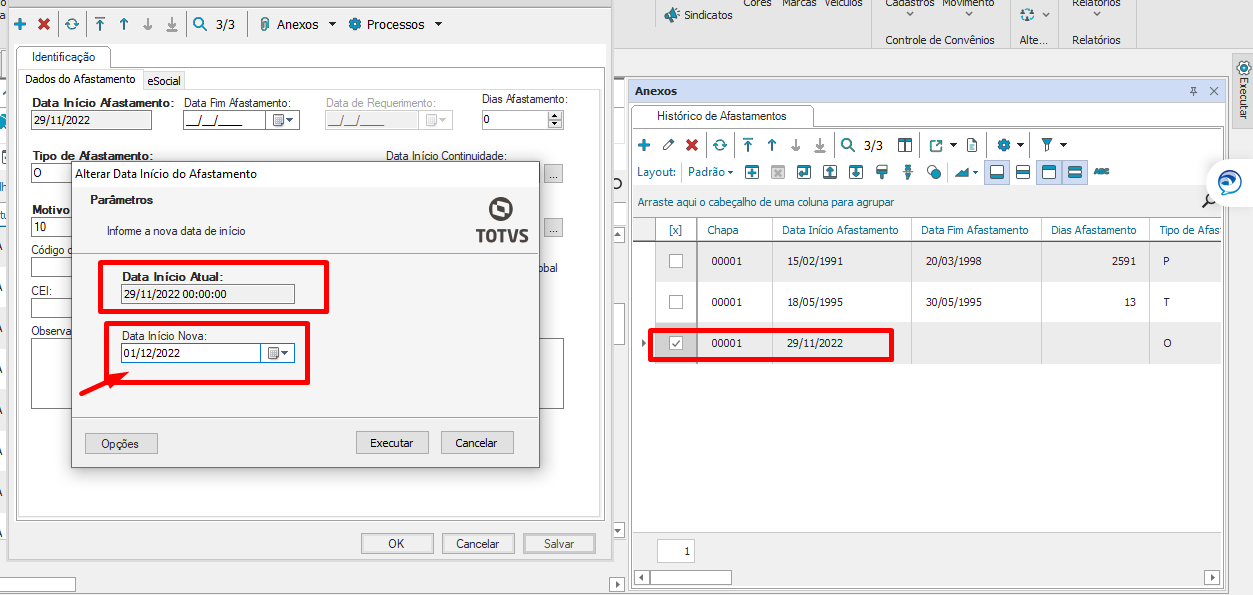Edit record with pencil icon in Anexos panel

pos(668,145)
